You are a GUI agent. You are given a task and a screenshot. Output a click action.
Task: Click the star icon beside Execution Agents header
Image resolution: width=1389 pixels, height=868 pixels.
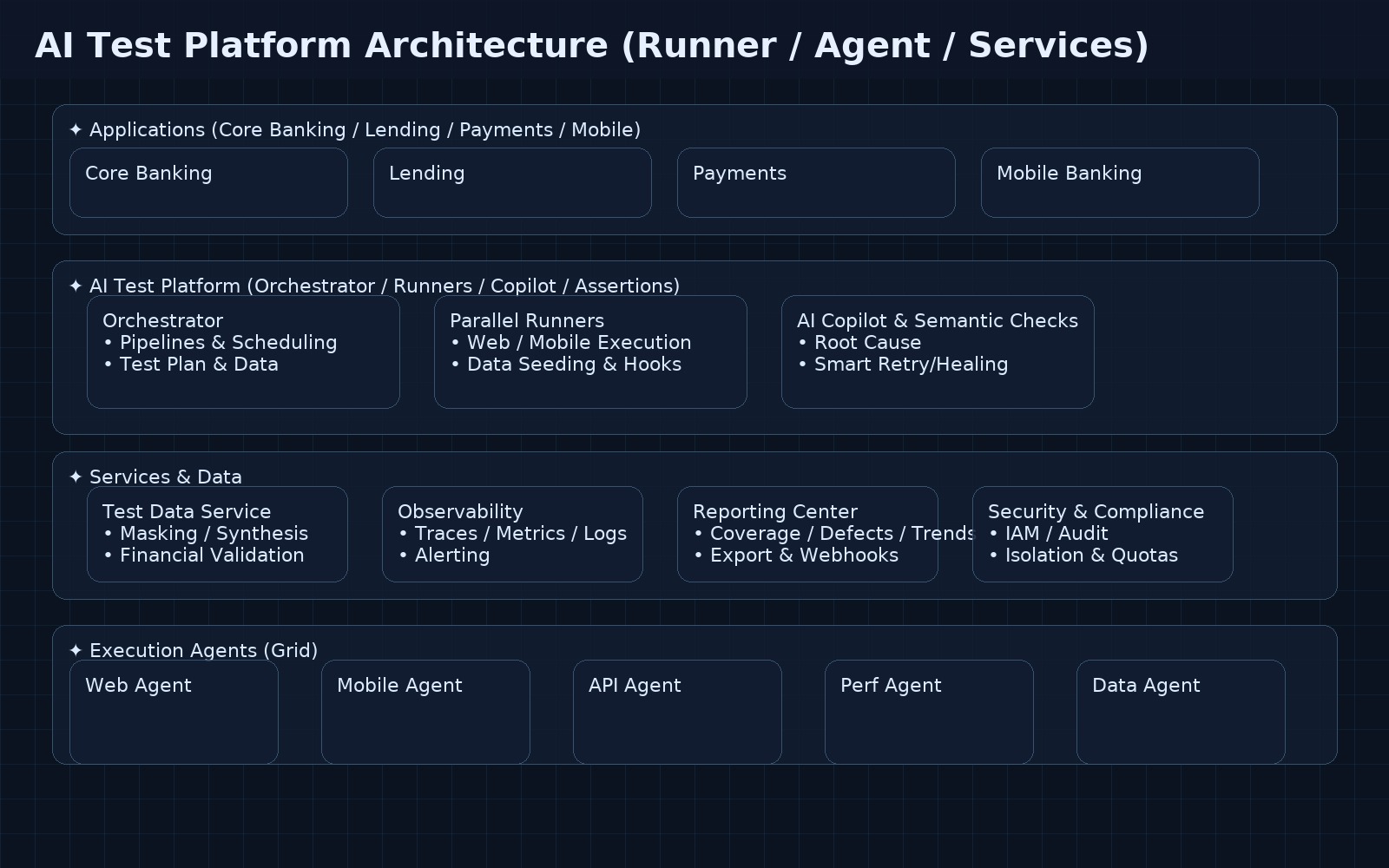(x=76, y=650)
